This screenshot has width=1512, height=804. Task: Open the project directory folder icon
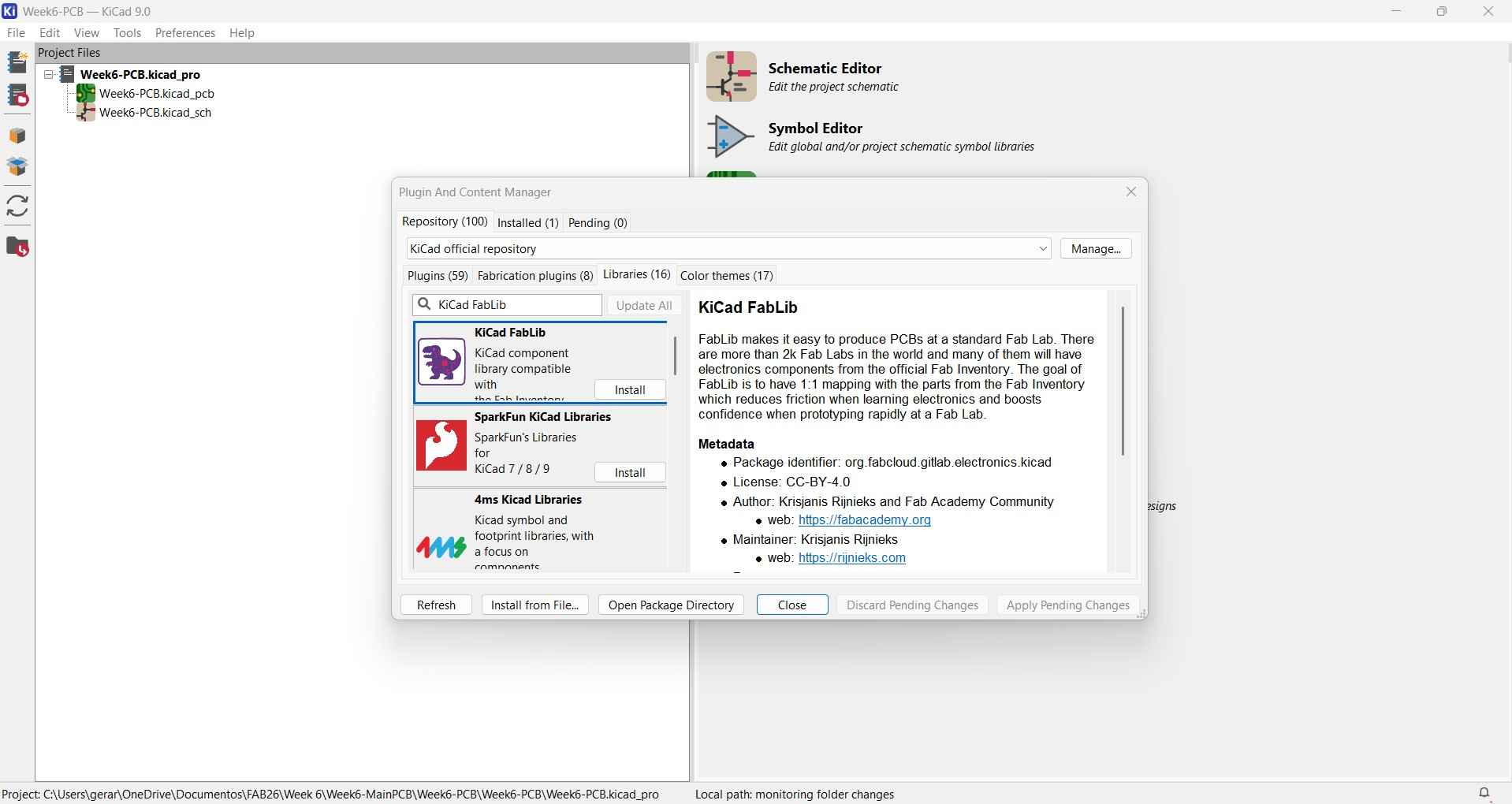[x=17, y=247]
